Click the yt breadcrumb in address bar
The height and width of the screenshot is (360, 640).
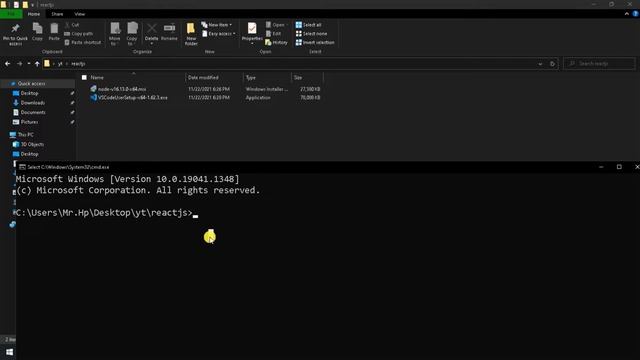click(x=60, y=64)
